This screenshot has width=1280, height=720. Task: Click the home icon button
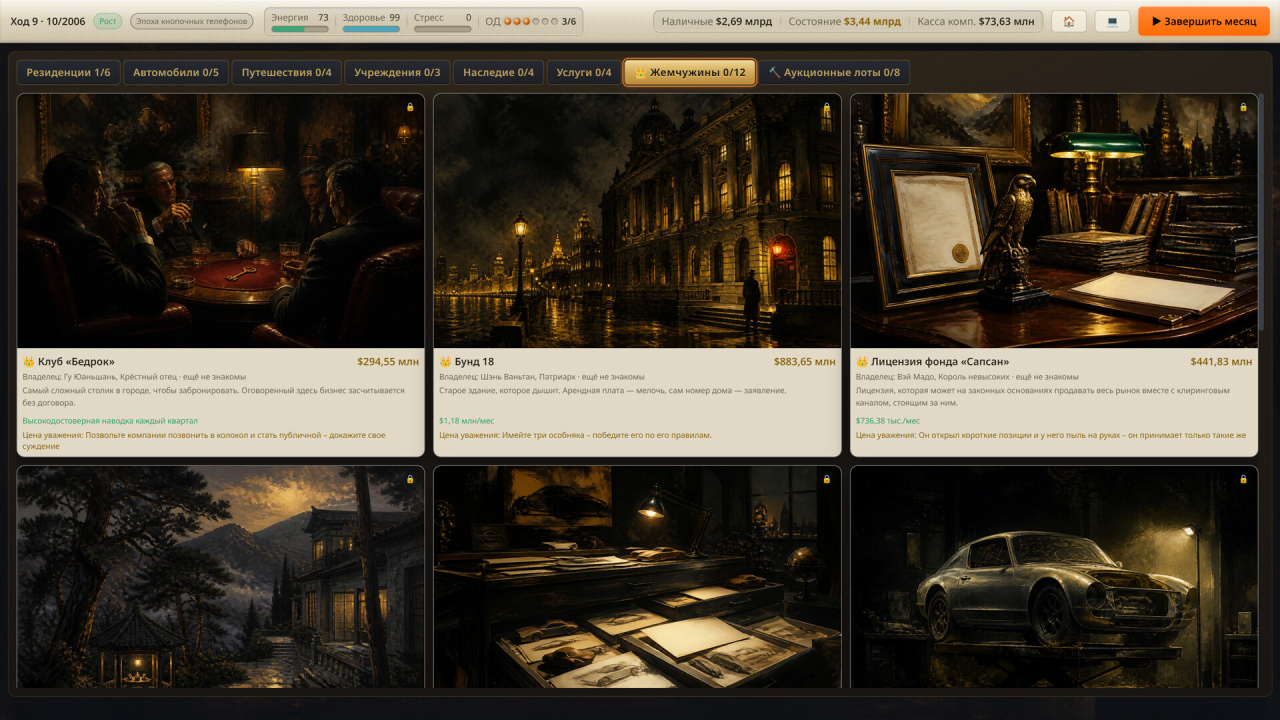(x=1069, y=21)
